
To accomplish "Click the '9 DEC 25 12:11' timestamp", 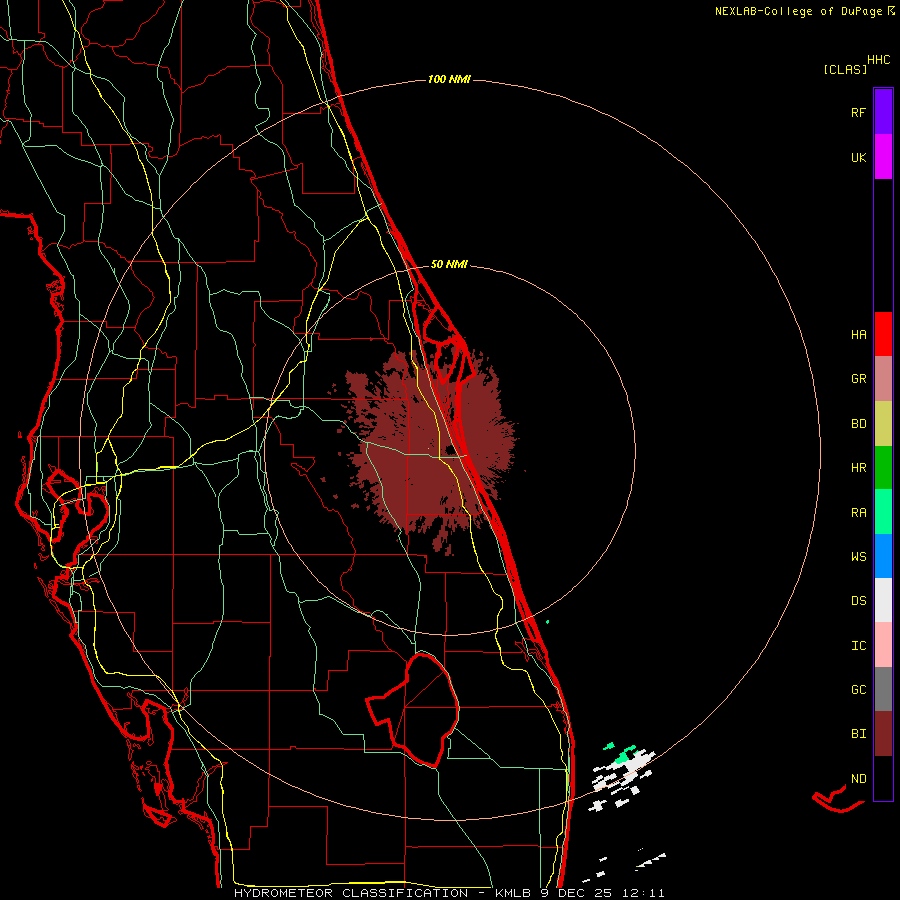I will pyautogui.click(x=603, y=893).
